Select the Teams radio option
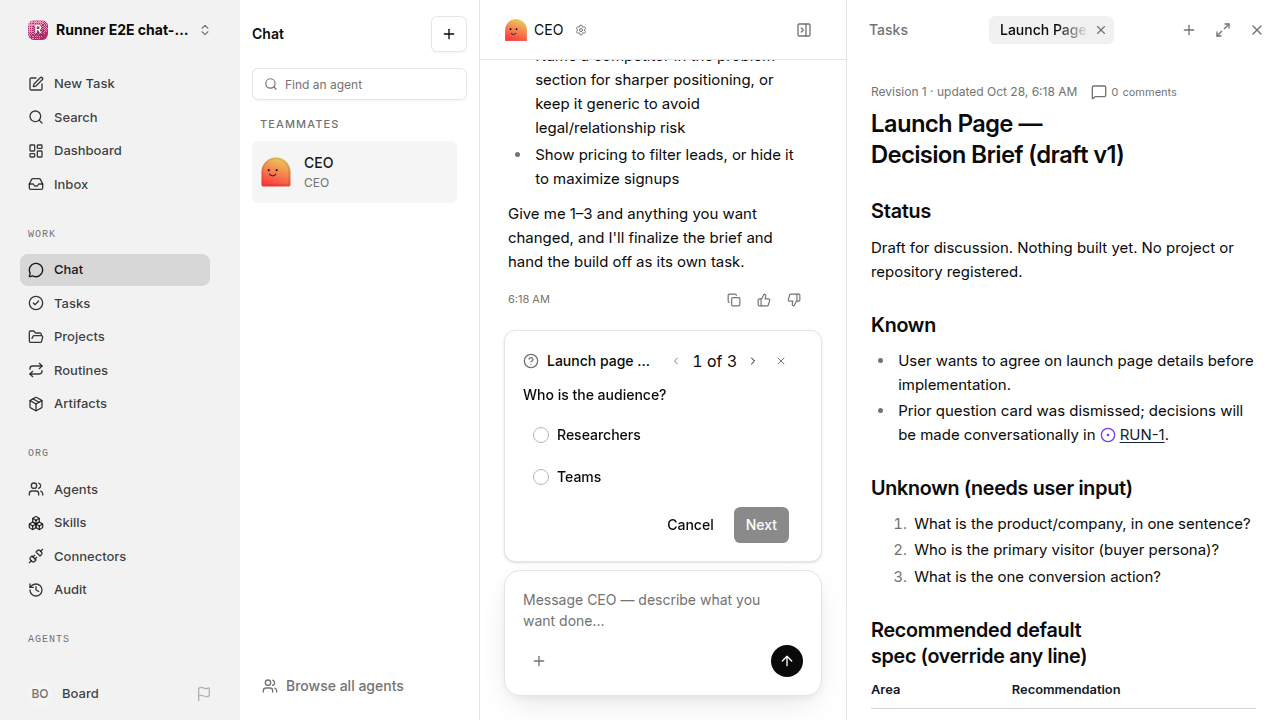 click(541, 477)
